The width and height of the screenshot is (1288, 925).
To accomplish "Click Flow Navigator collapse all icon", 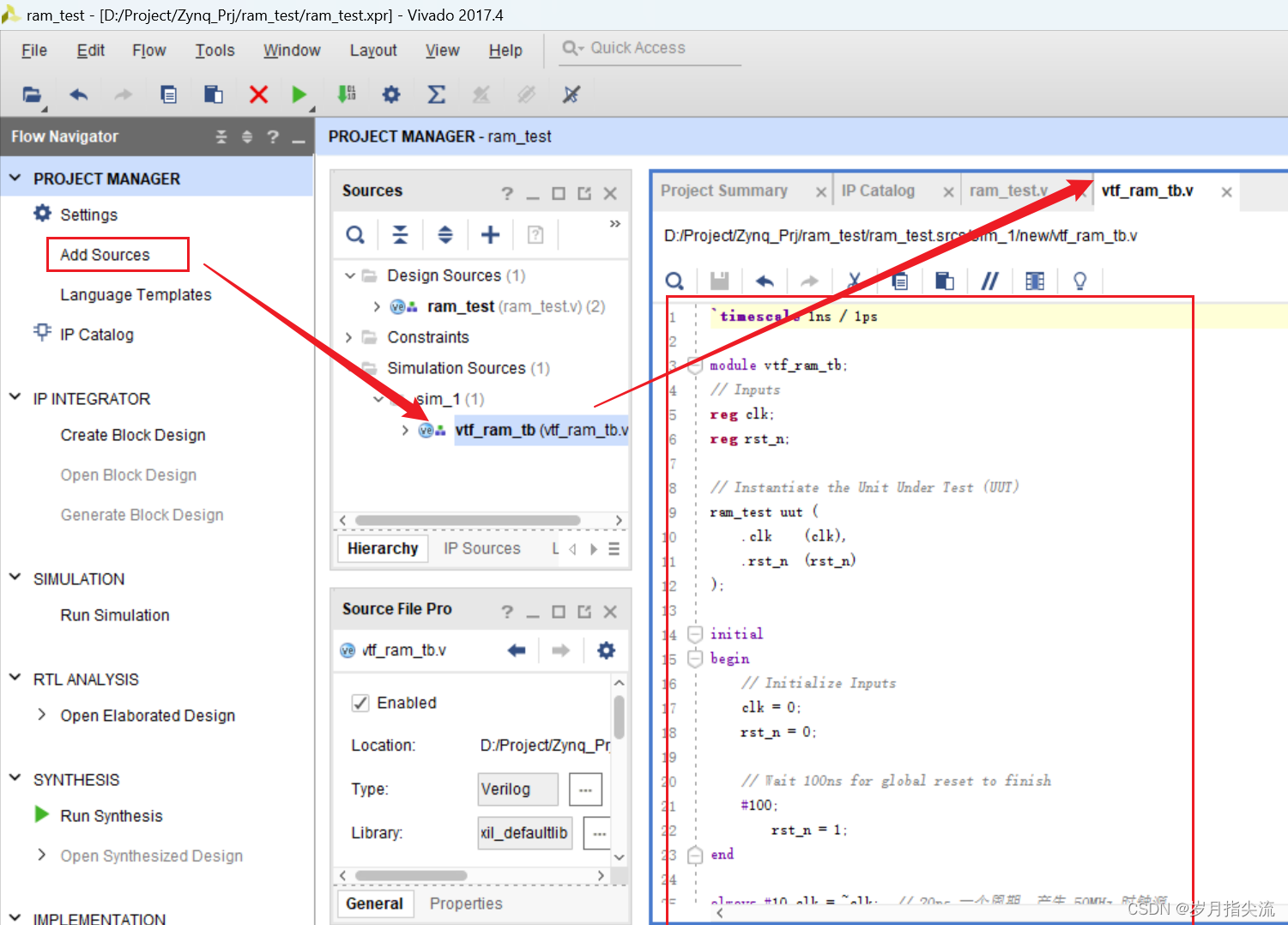I will (x=221, y=137).
